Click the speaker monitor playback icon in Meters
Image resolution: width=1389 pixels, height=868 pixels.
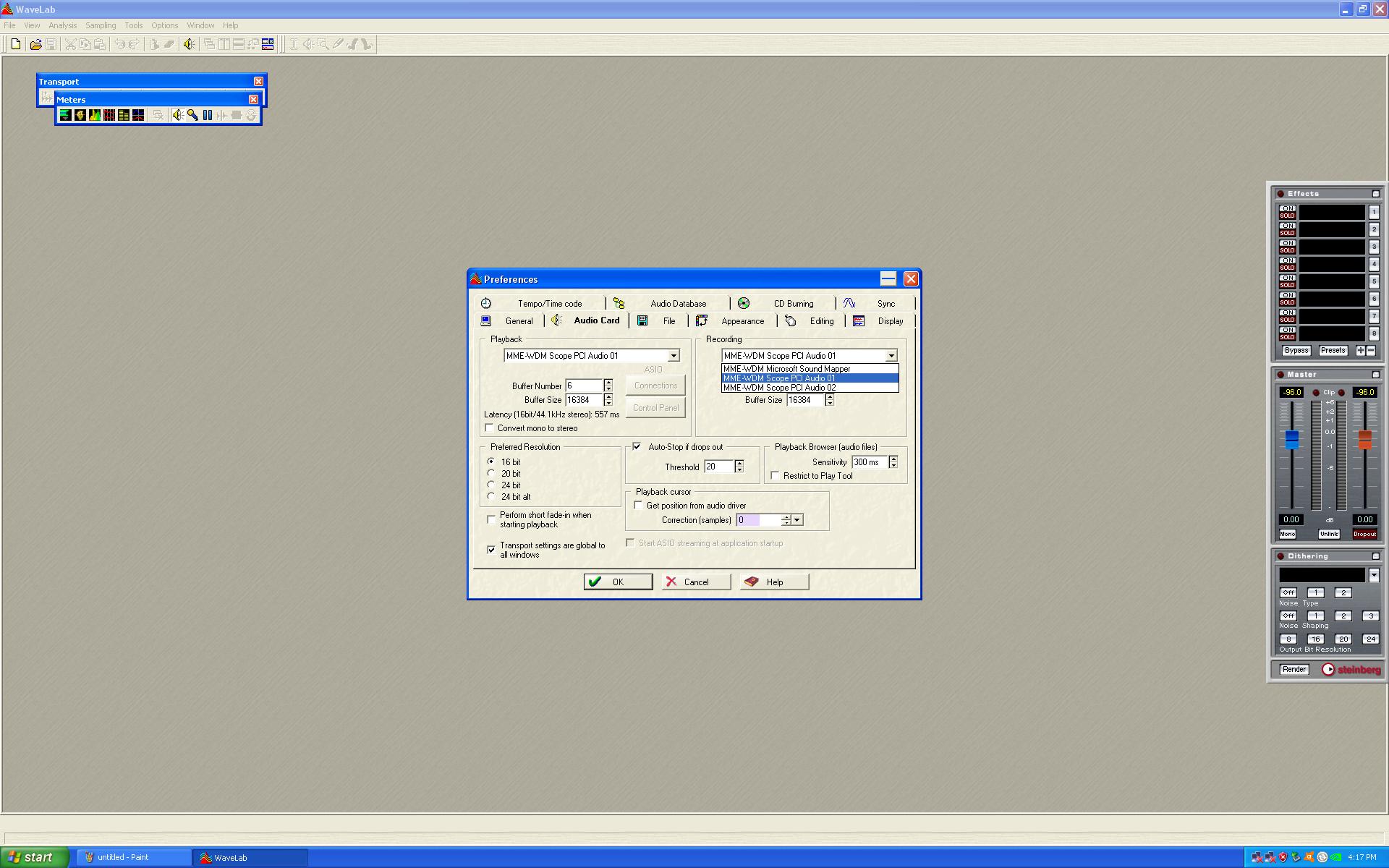click(178, 115)
